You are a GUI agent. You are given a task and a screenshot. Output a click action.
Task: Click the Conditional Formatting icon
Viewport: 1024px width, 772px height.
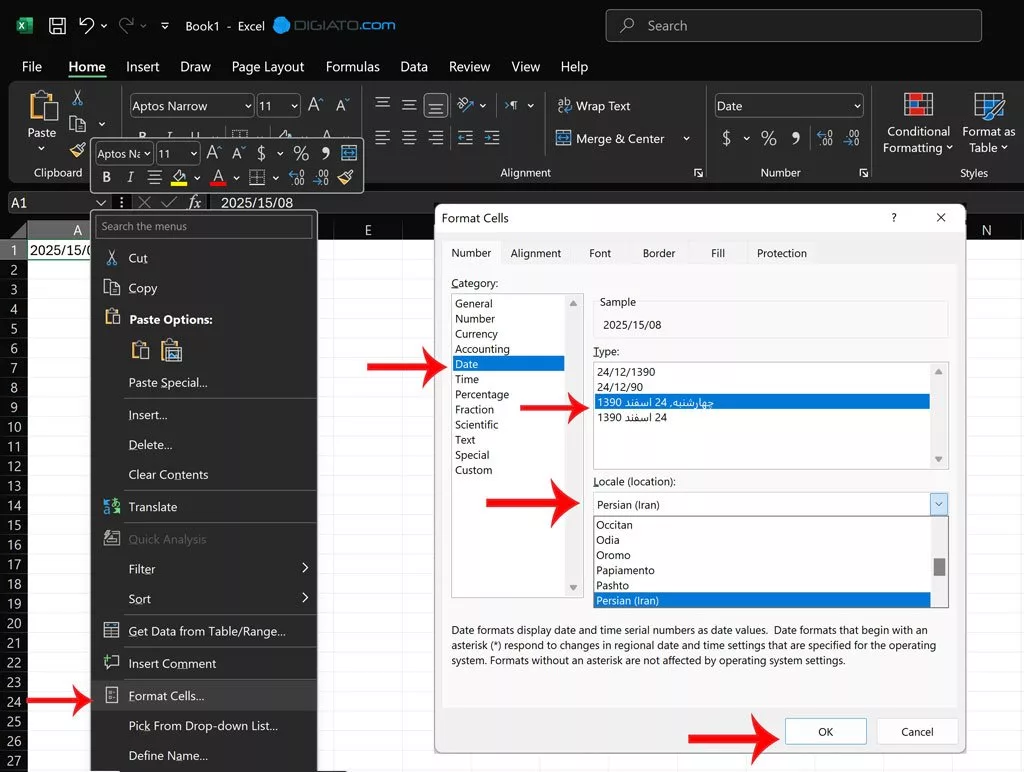[x=918, y=105]
